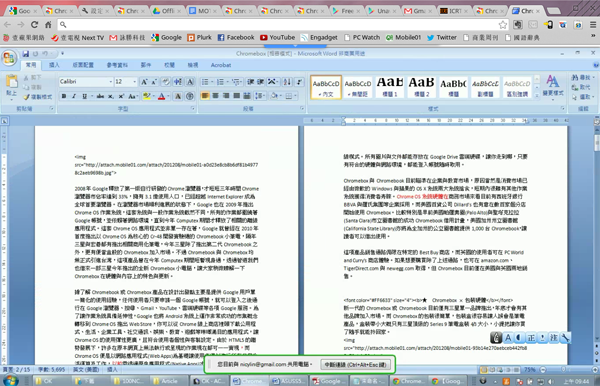This screenshot has width=600, height=386.
Task: Click the Ctrl+Alt+Esc disconnect button
Action: (355, 365)
